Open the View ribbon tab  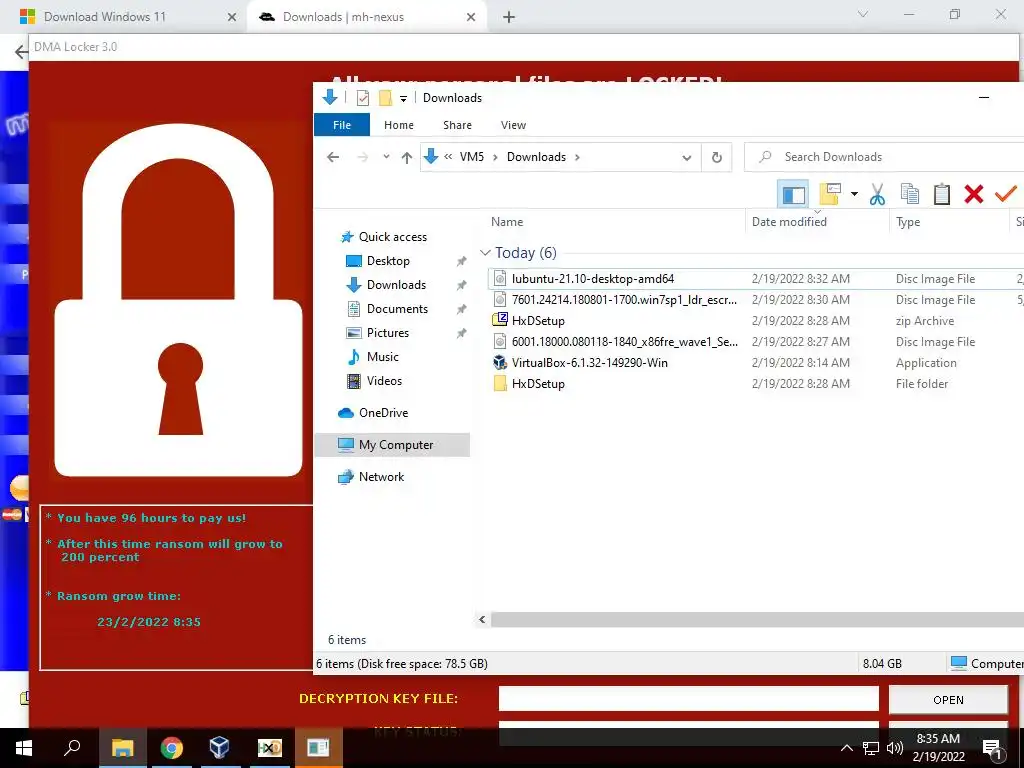pyautogui.click(x=513, y=125)
